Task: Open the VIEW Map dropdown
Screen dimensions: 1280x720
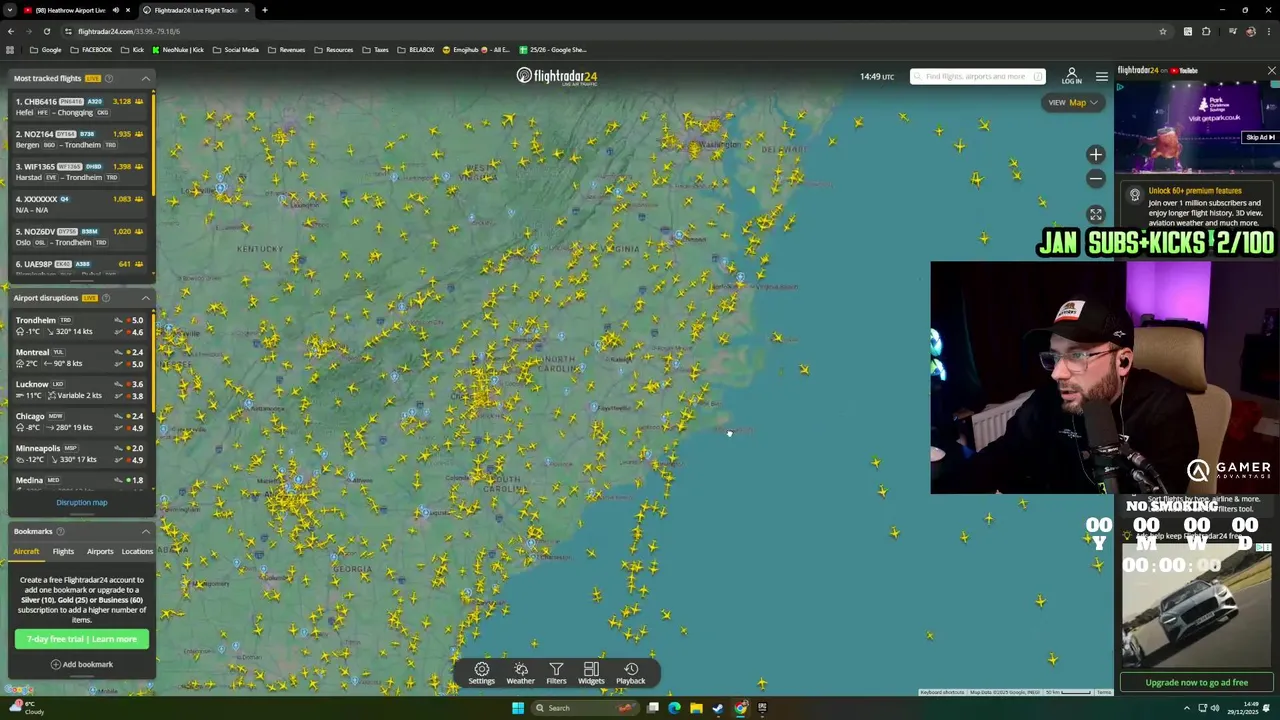Action: click(x=1072, y=102)
